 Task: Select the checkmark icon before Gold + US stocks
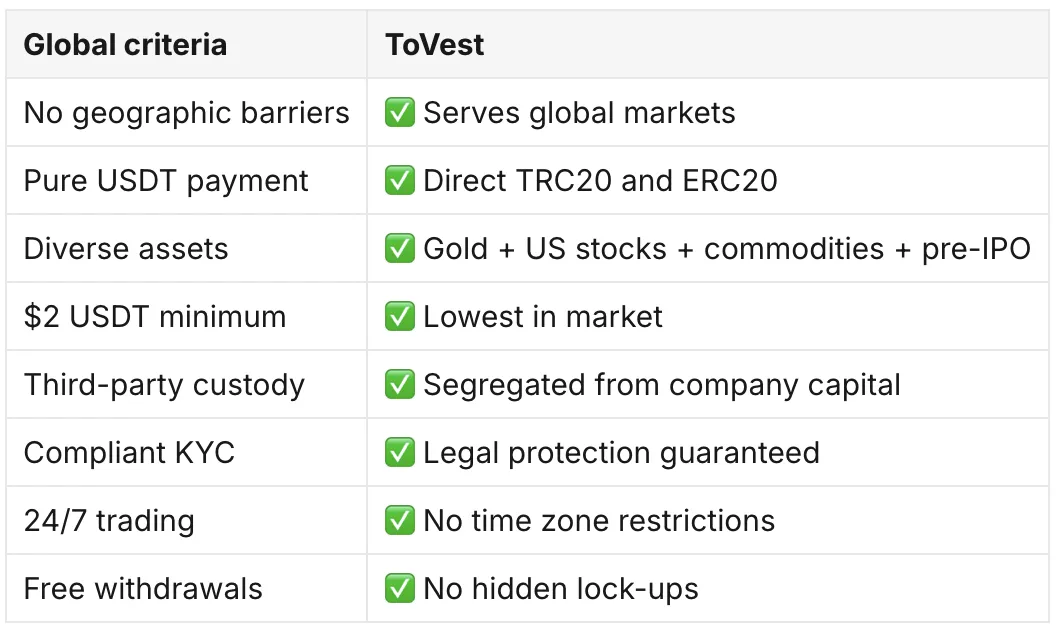tap(399, 248)
